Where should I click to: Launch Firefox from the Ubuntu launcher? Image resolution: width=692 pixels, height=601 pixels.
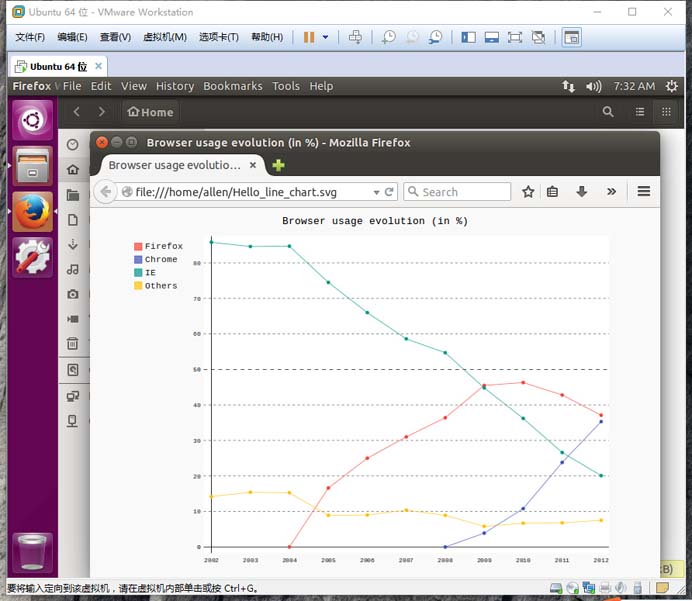click(x=32, y=211)
